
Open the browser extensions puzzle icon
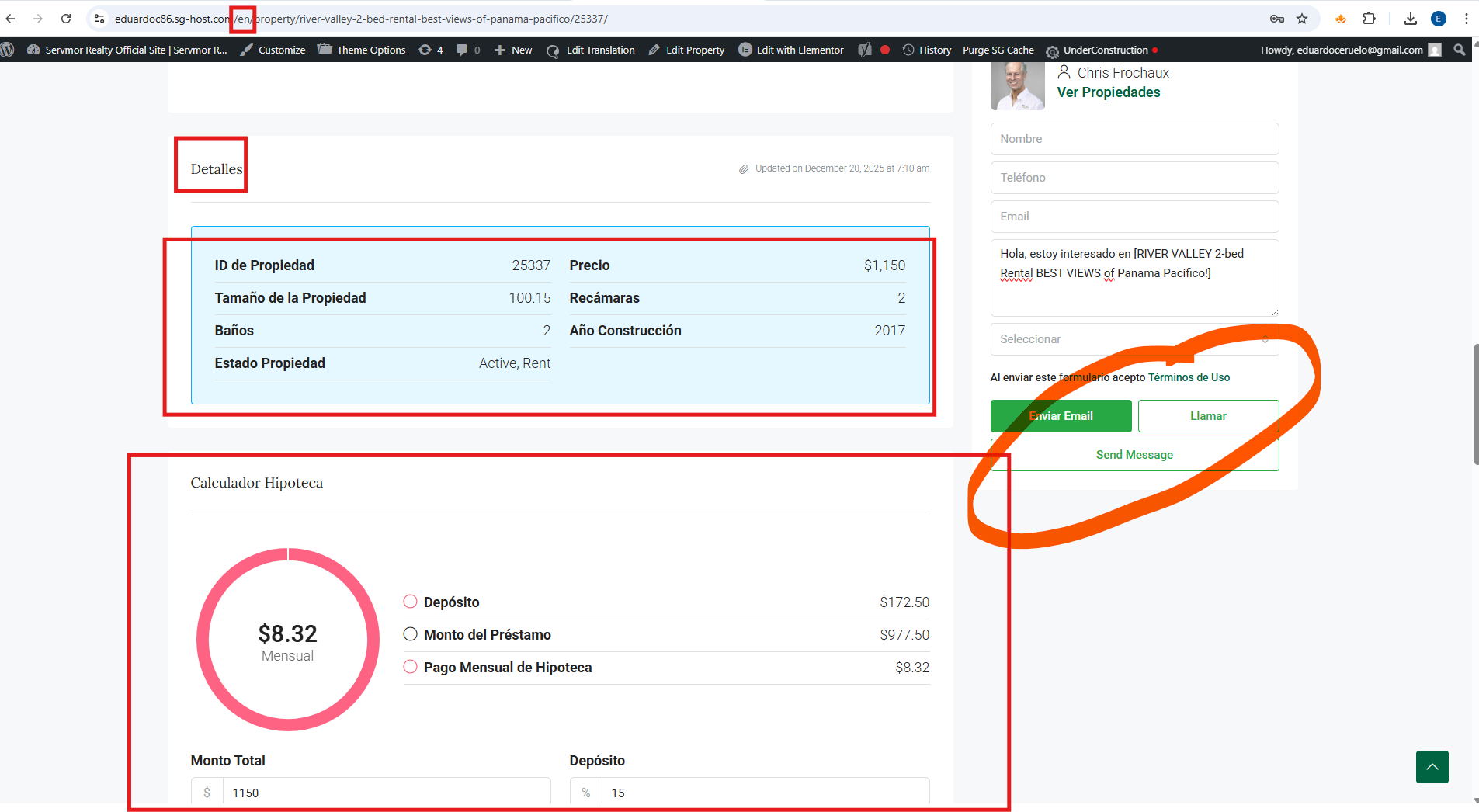coord(1370,19)
